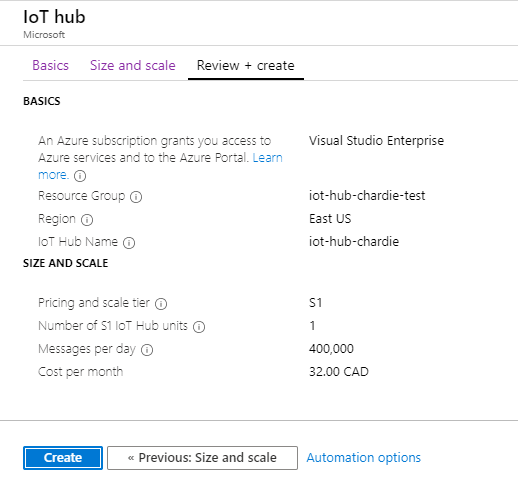The height and width of the screenshot is (489, 518).
Task: Click the 32.00 CAD cost value
Action: pos(339,372)
